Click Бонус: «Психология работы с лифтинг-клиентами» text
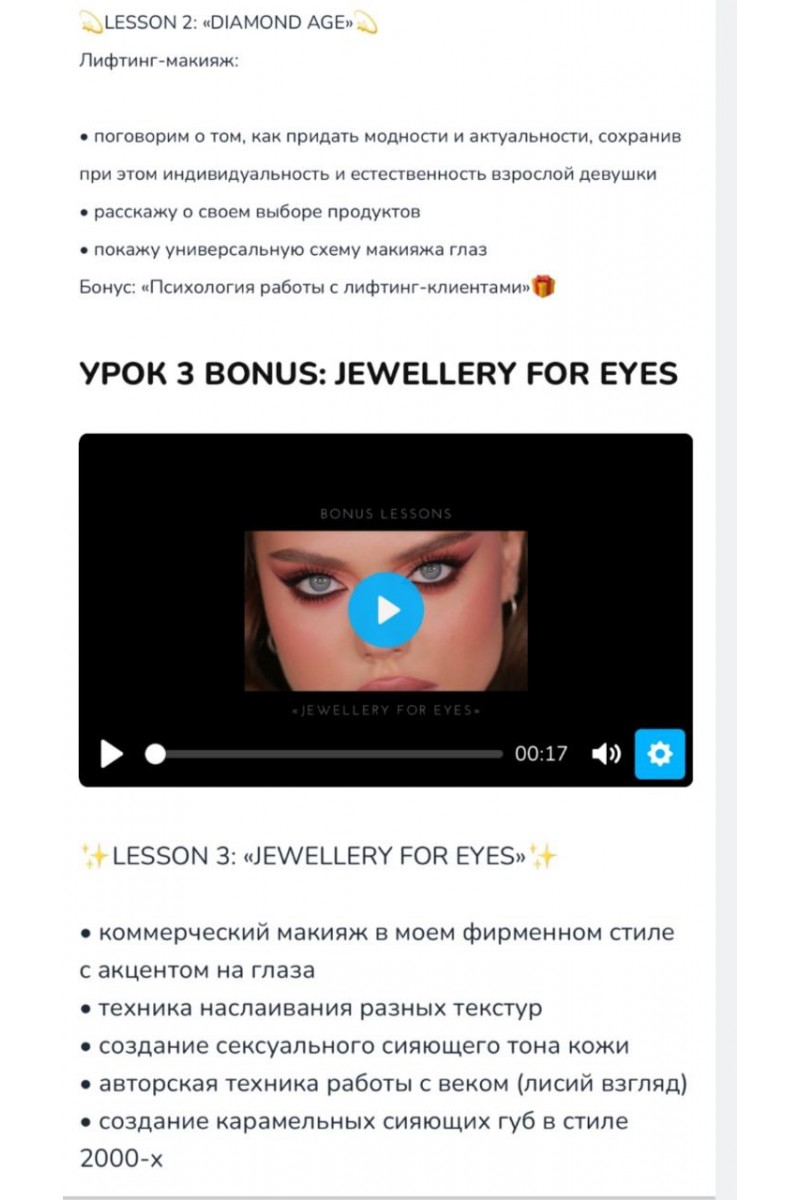800x1200 pixels. [304, 288]
